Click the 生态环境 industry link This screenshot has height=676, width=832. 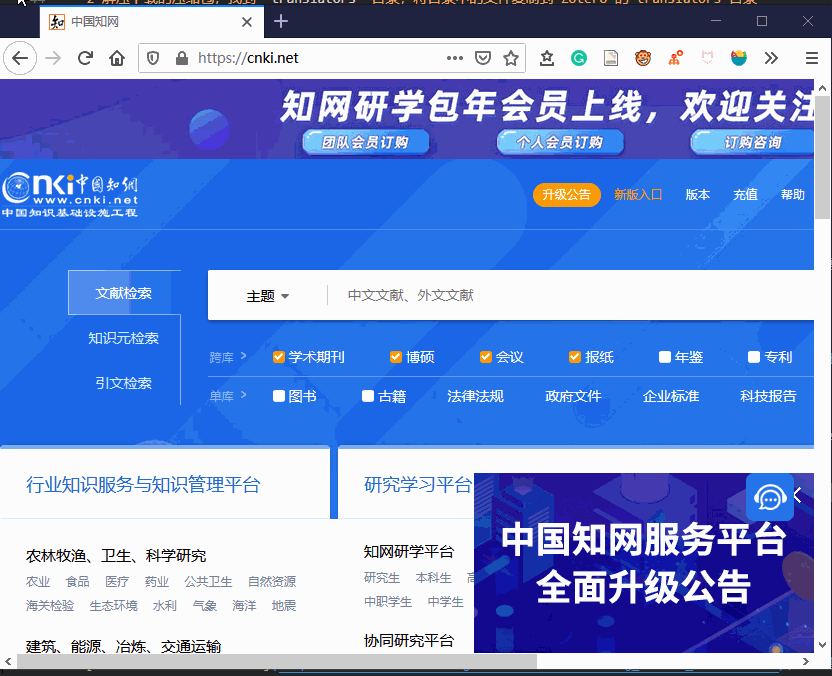[113, 605]
